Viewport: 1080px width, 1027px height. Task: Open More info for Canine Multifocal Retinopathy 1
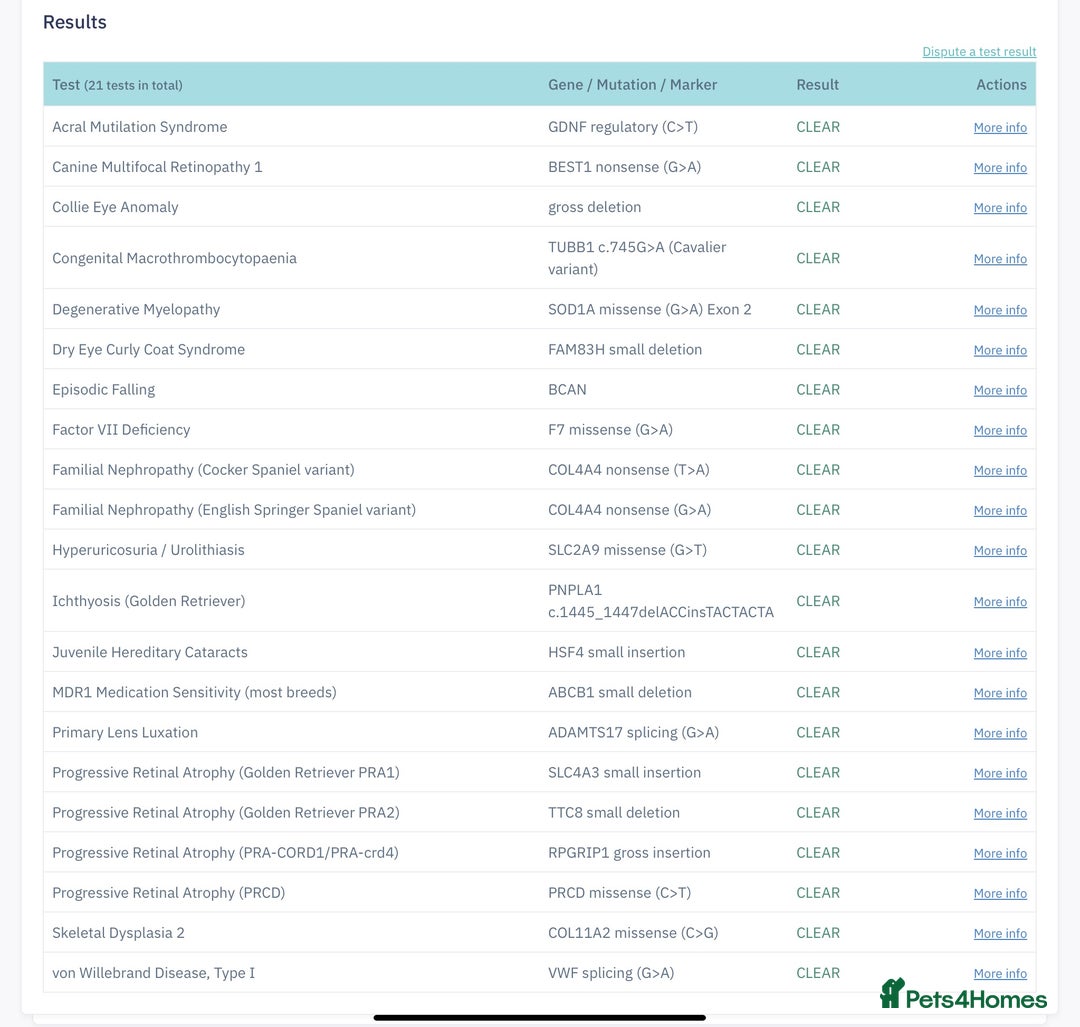pos(1000,168)
